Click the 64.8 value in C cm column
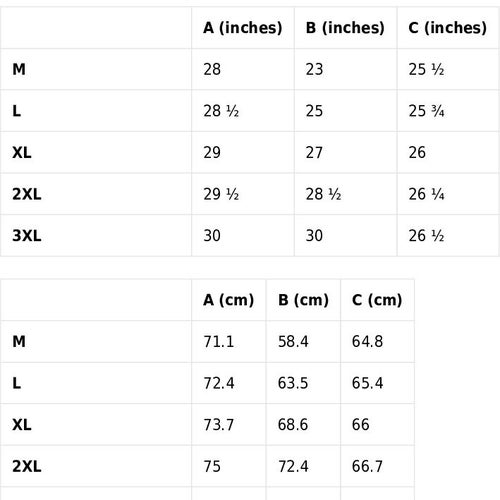The width and height of the screenshot is (500, 500). pyautogui.click(x=367, y=342)
